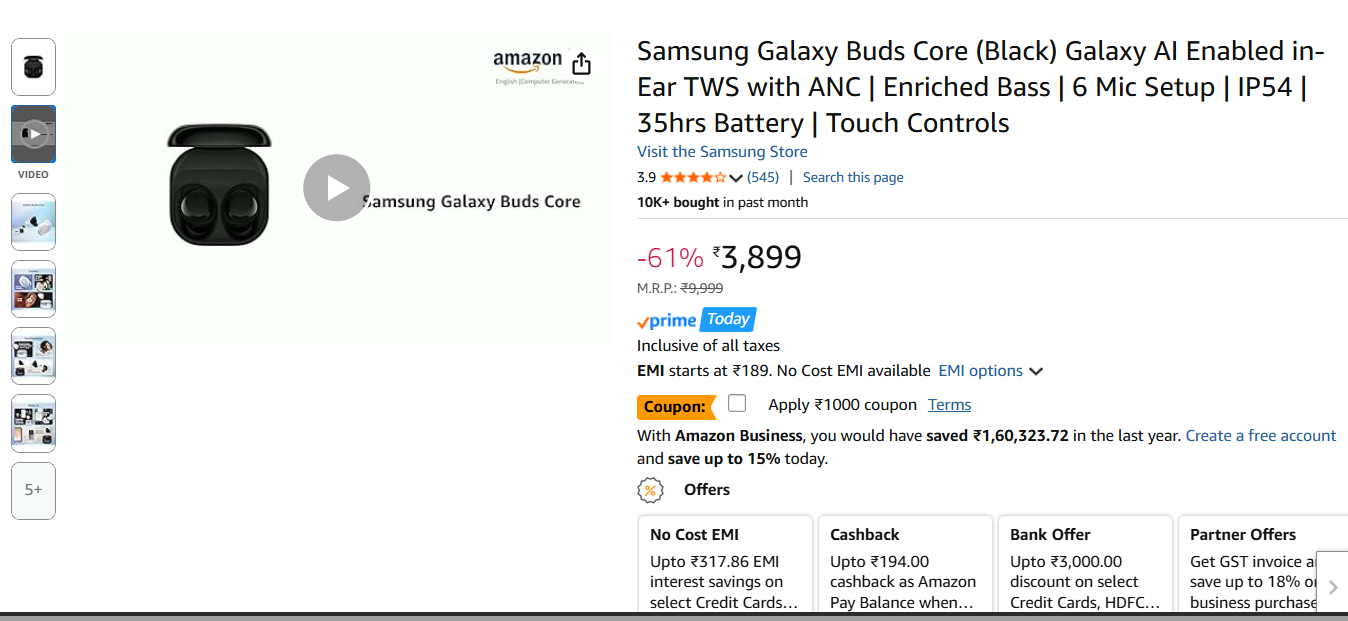This screenshot has width=1348, height=621.
Task: Click the Prime Today delivery badge
Action: pyautogui.click(x=697, y=320)
